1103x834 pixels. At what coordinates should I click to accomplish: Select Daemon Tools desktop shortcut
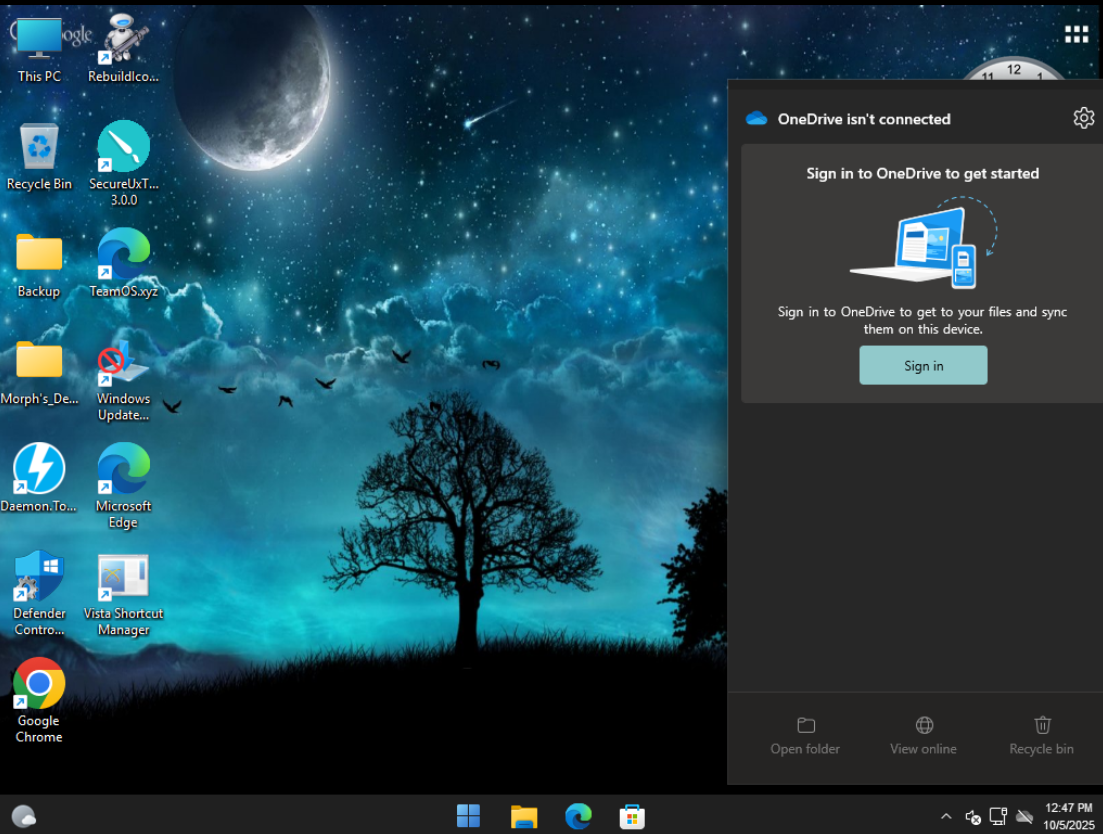point(39,477)
